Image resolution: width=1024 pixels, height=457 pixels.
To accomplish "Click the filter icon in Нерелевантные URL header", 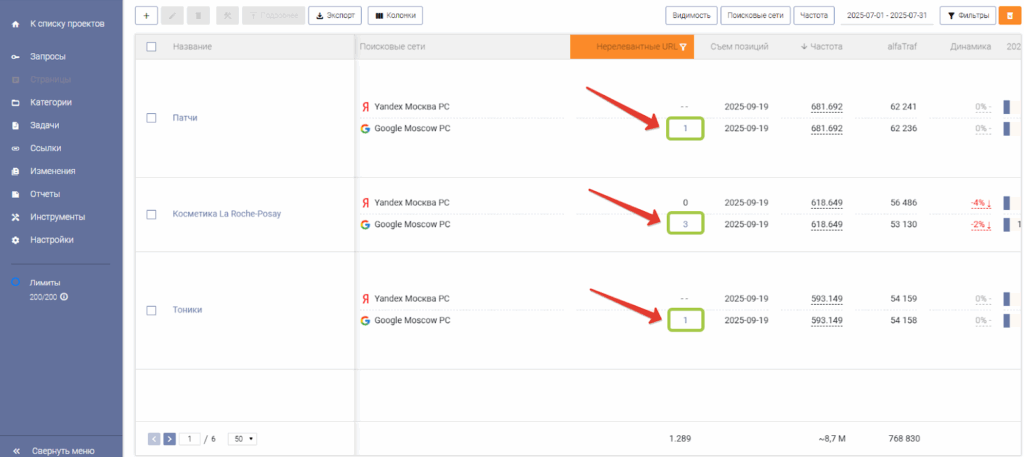I will point(682,47).
